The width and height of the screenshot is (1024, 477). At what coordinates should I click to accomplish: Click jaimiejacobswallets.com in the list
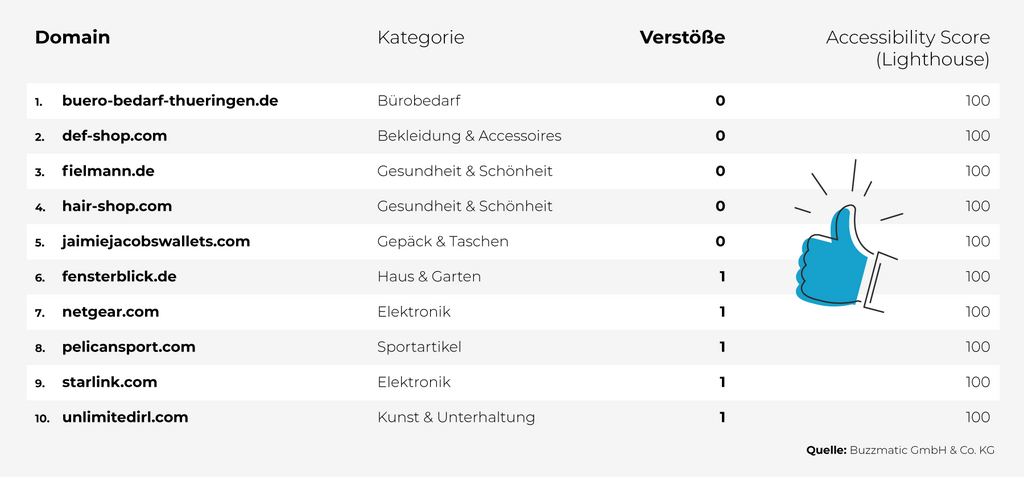pos(155,241)
